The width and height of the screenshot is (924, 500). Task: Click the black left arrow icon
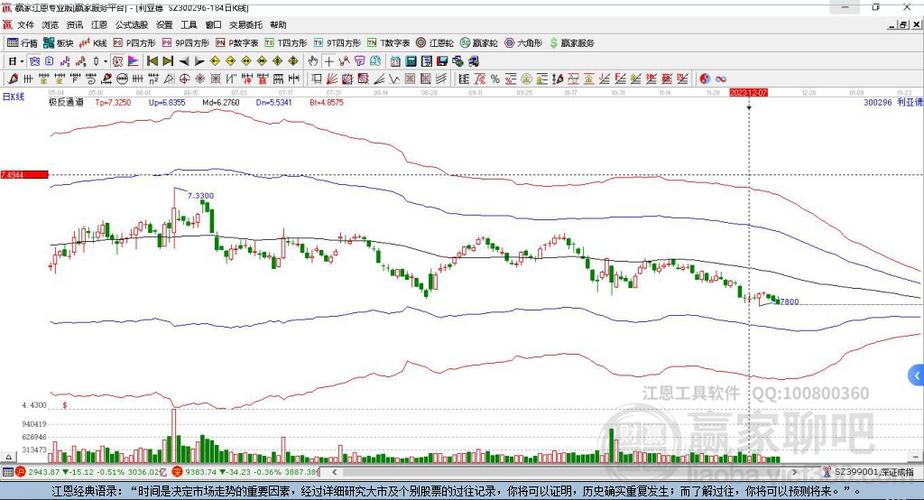point(184,61)
